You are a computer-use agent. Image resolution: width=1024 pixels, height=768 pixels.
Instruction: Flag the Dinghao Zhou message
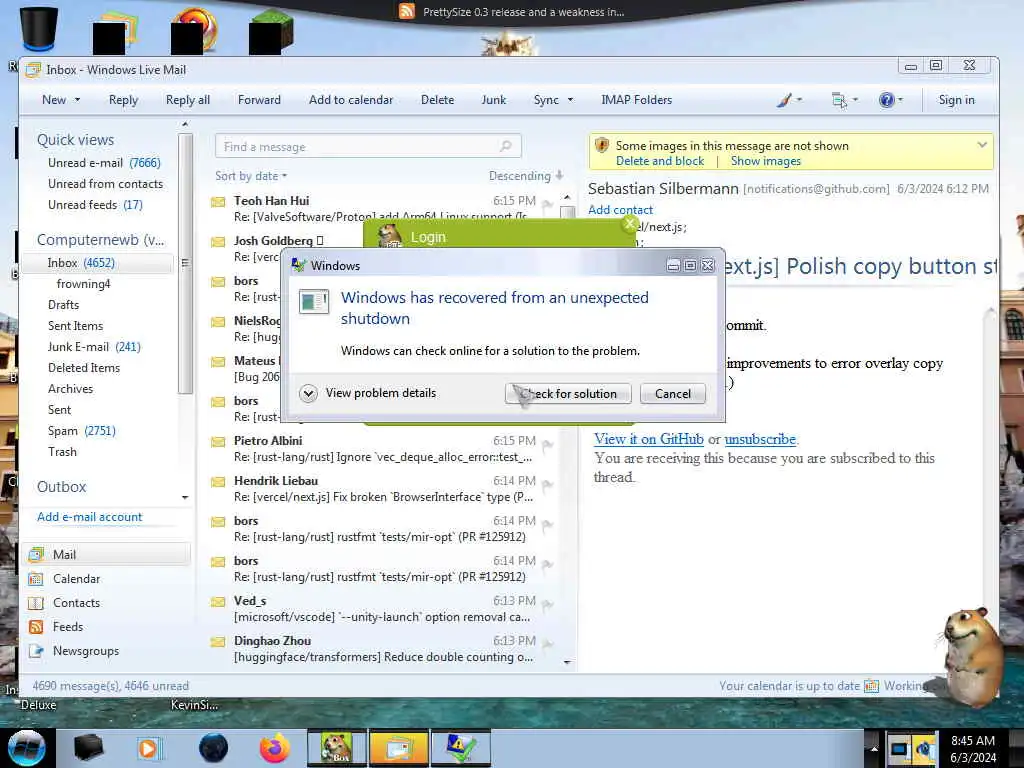547,645
